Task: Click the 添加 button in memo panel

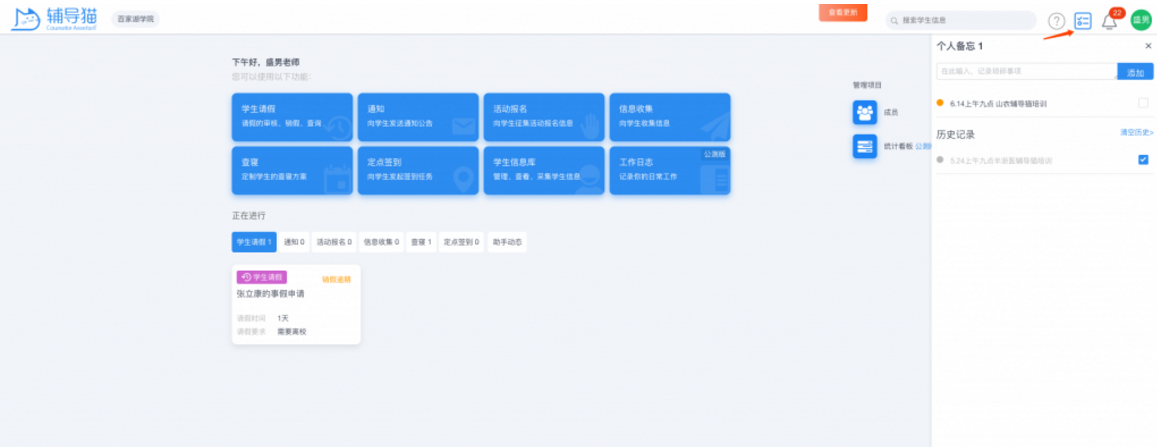Action: tap(1135, 72)
